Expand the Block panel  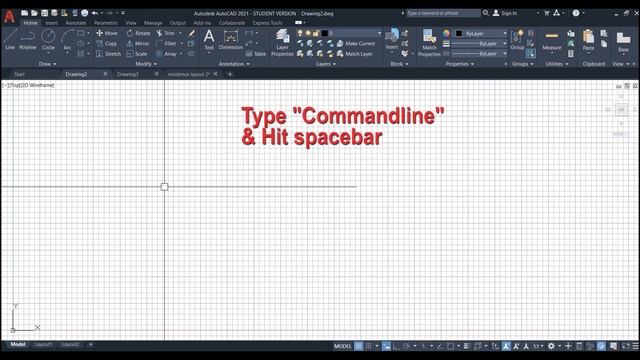(399, 64)
